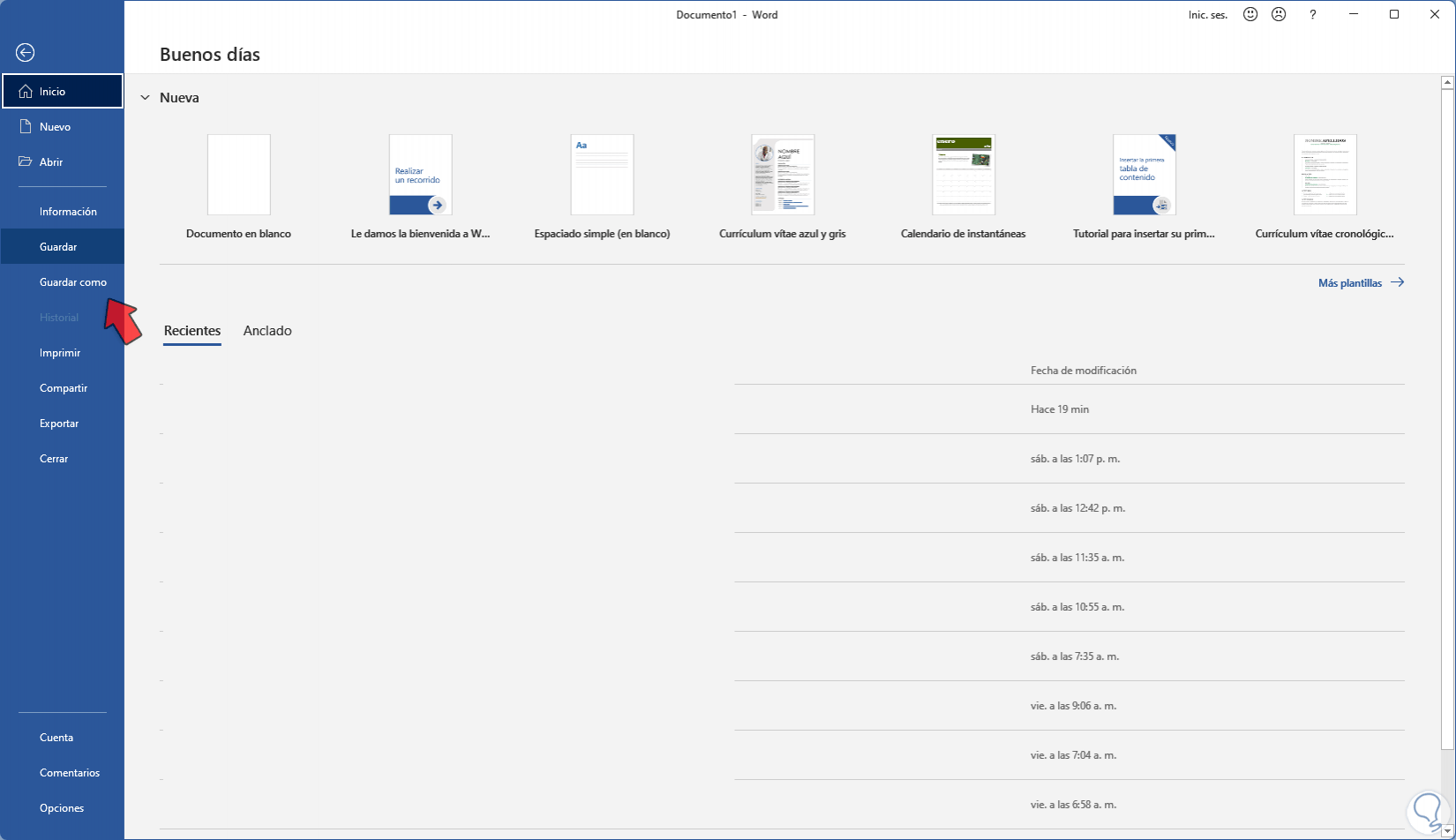Open the file from sáb. a las 12:42 p. m.
The width and height of the screenshot is (1456, 840).
coord(782,508)
